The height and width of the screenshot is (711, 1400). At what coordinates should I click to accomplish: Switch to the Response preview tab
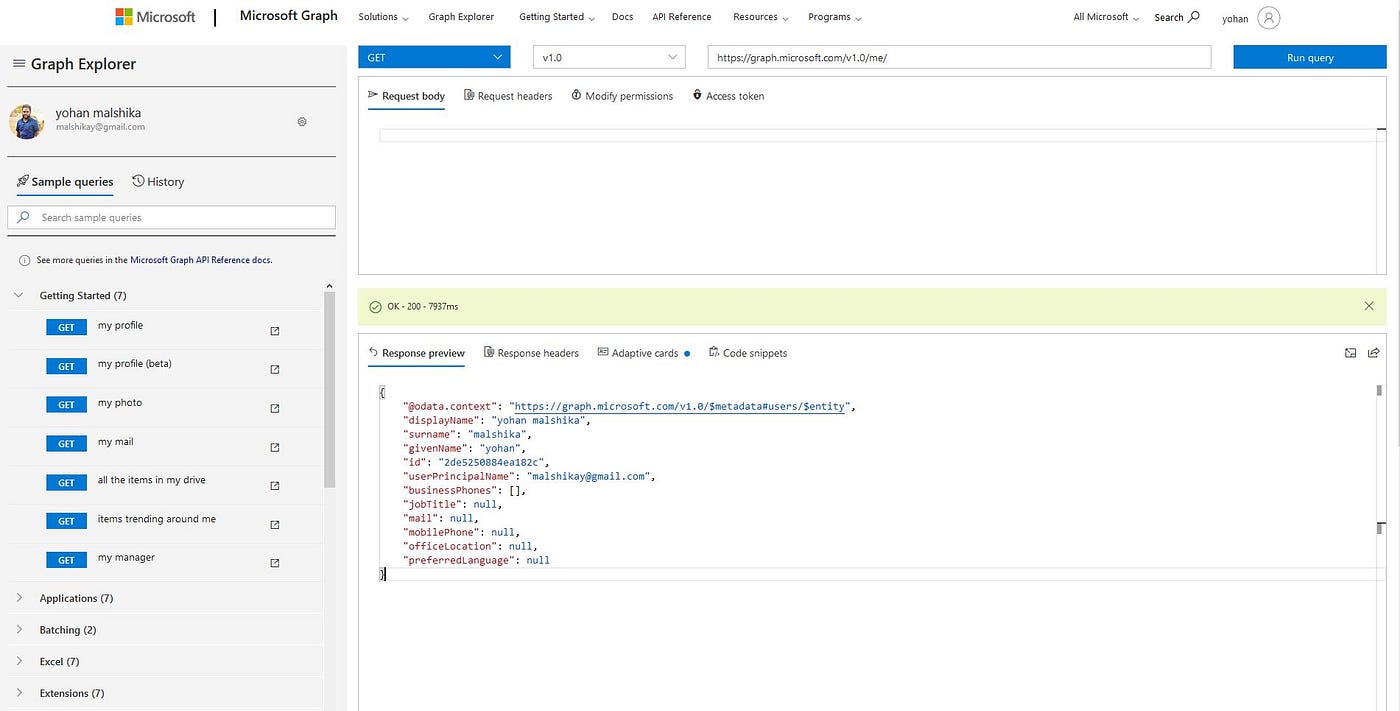[417, 353]
